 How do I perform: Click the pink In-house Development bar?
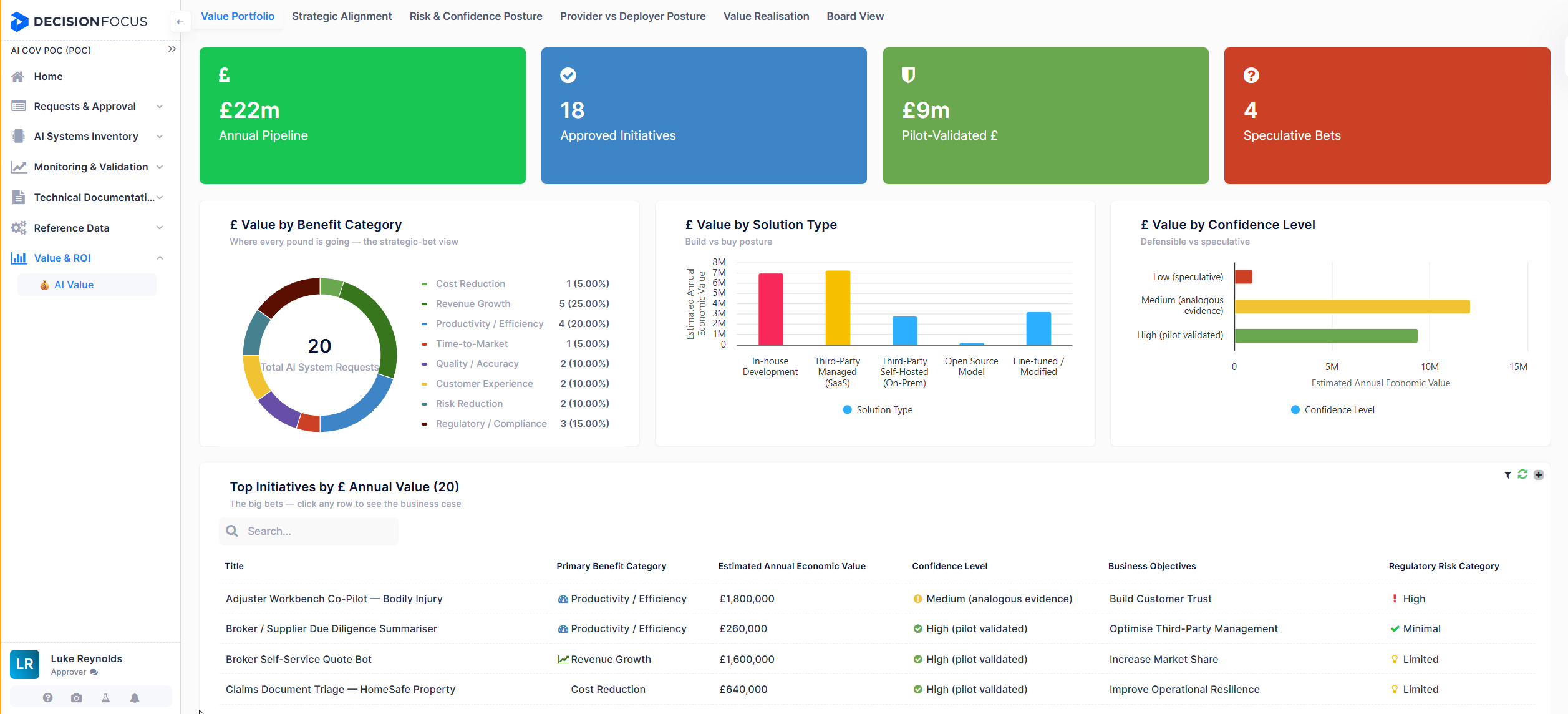770,309
